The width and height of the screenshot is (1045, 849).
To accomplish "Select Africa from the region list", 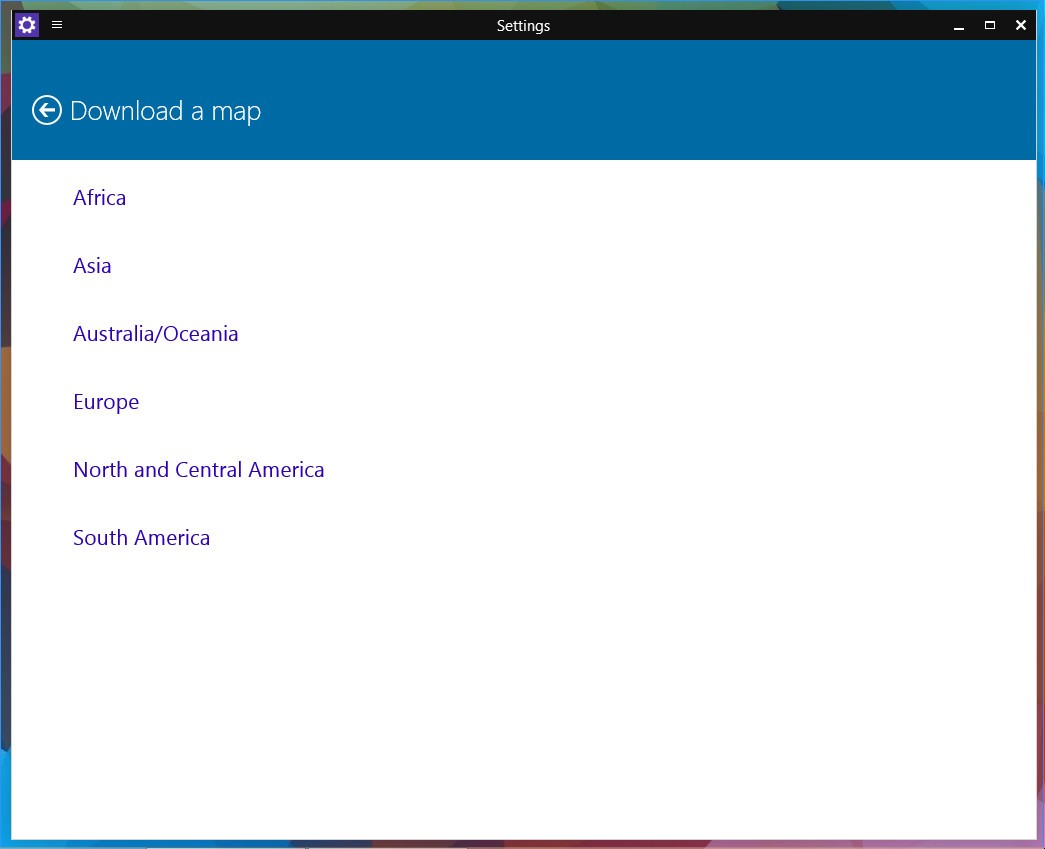I will coord(99,198).
